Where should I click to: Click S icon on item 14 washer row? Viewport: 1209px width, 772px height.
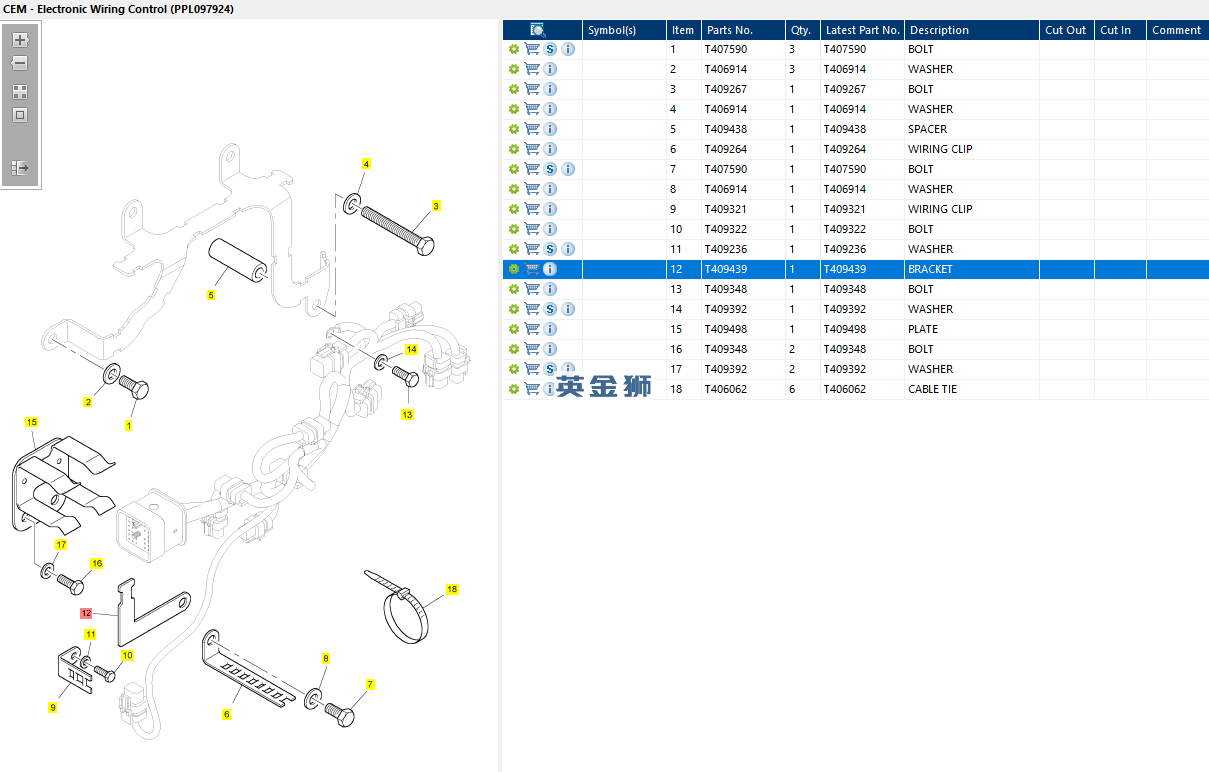pyautogui.click(x=550, y=309)
